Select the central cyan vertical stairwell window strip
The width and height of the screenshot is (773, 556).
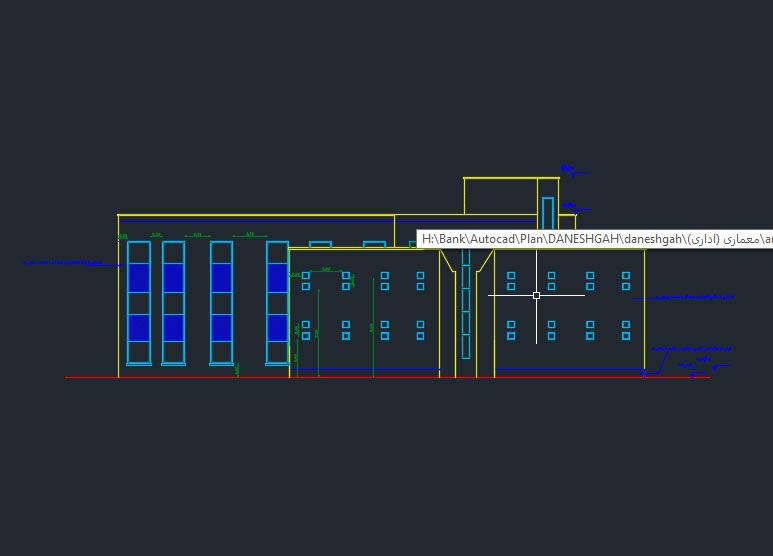466,305
